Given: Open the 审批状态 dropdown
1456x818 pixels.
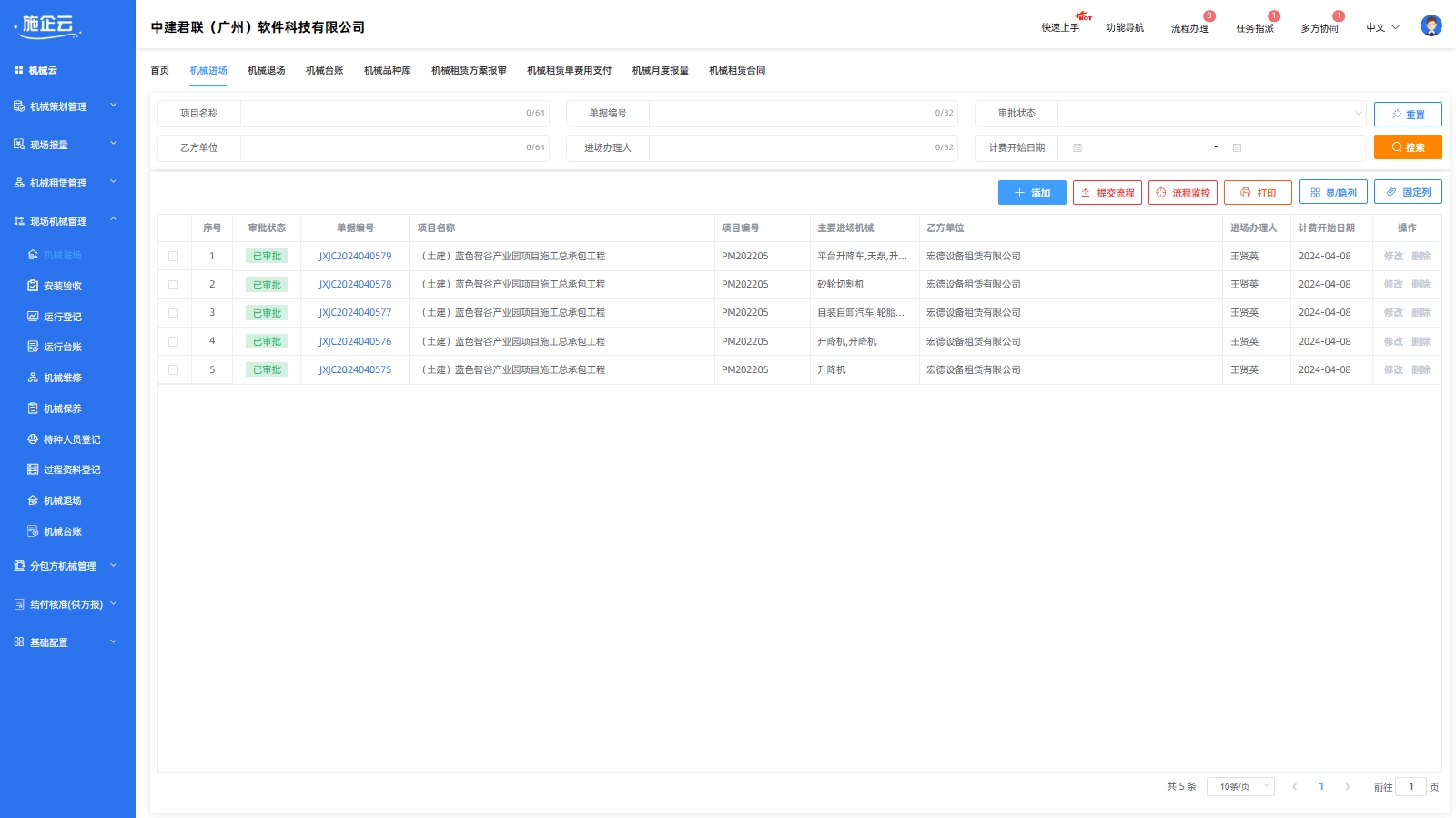Looking at the screenshot, I should pyautogui.click(x=1210, y=114).
